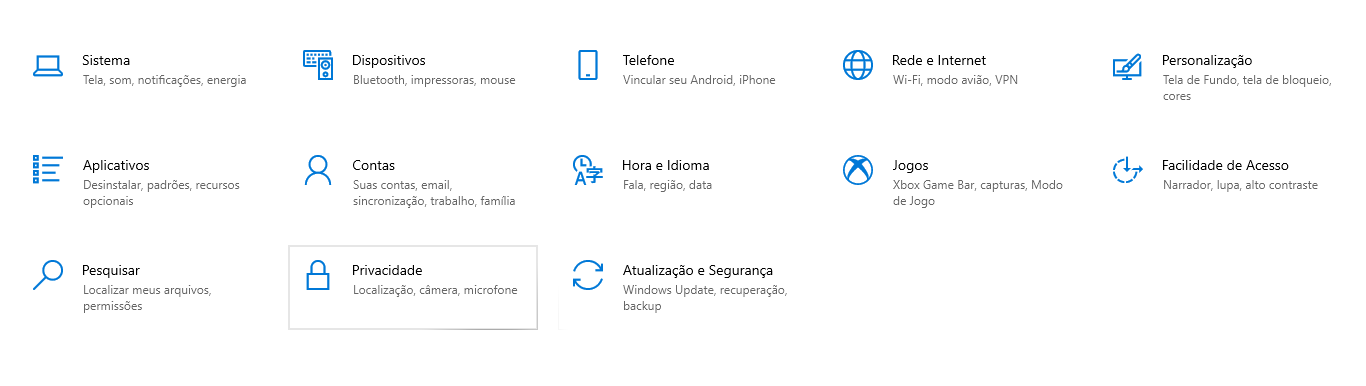Select the Atualização e Segurança title
This screenshot has width=1366, height=386.
698,270
